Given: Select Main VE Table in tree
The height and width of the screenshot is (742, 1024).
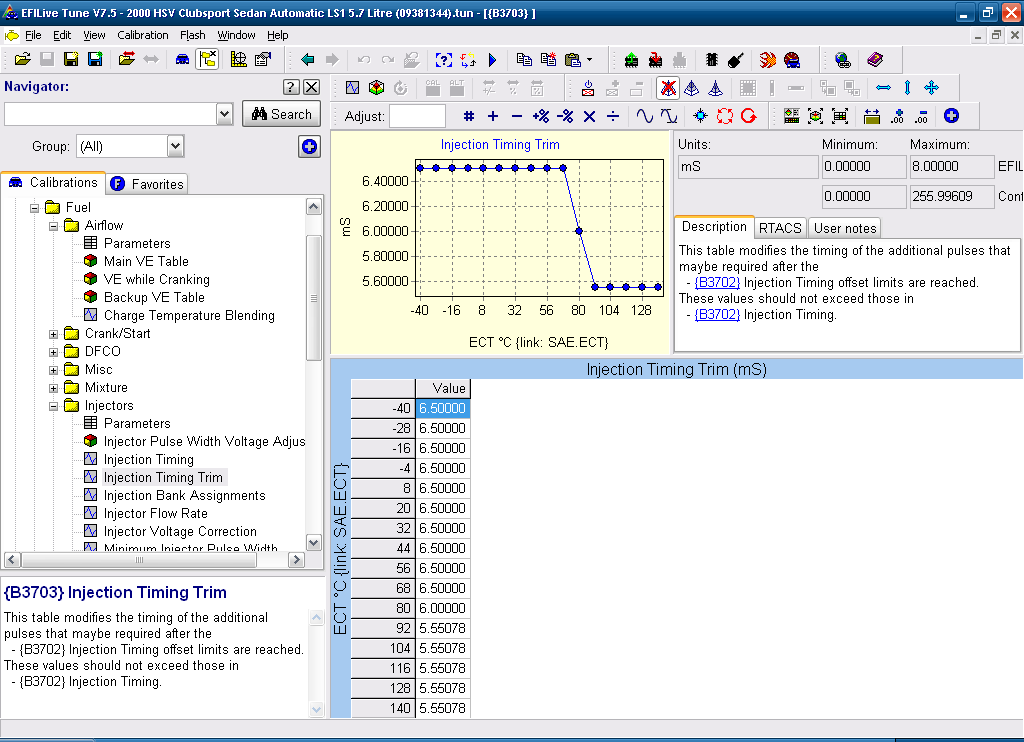Looking at the screenshot, I should click(146, 261).
